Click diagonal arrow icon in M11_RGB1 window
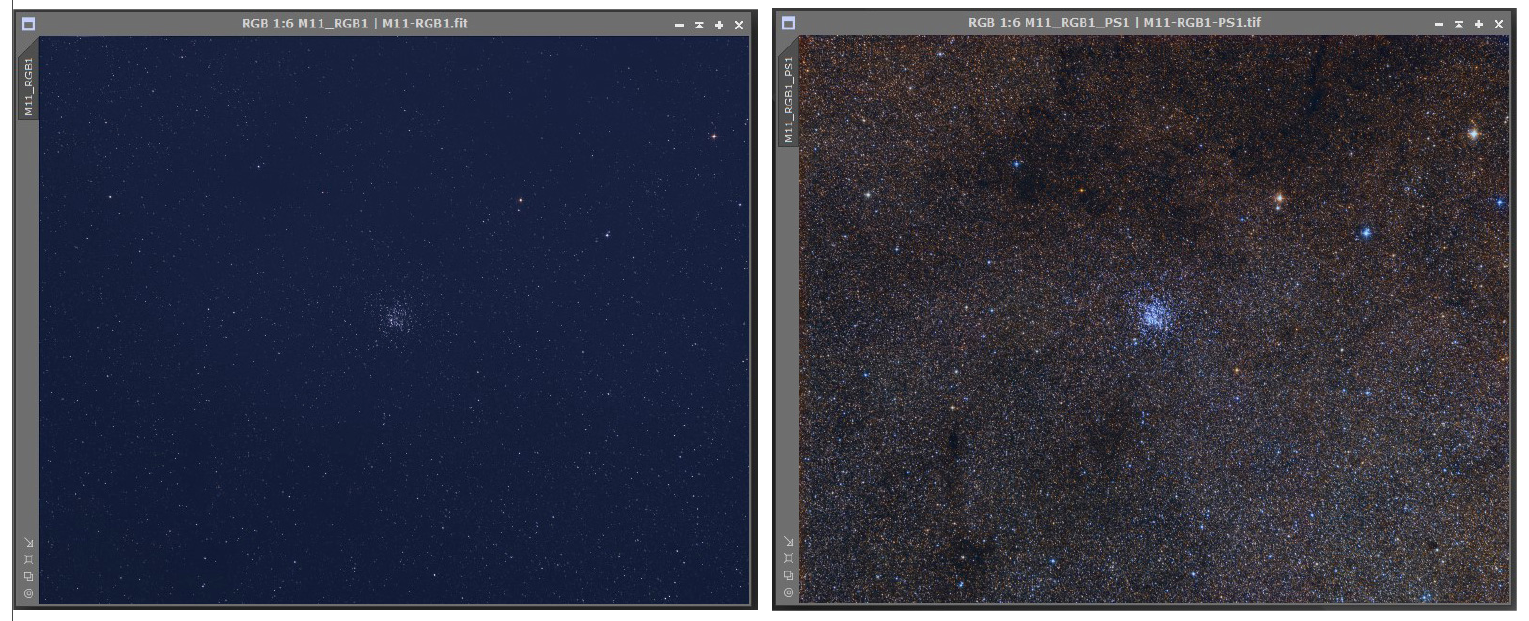Screen dimensions: 1529x621 click(28, 543)
